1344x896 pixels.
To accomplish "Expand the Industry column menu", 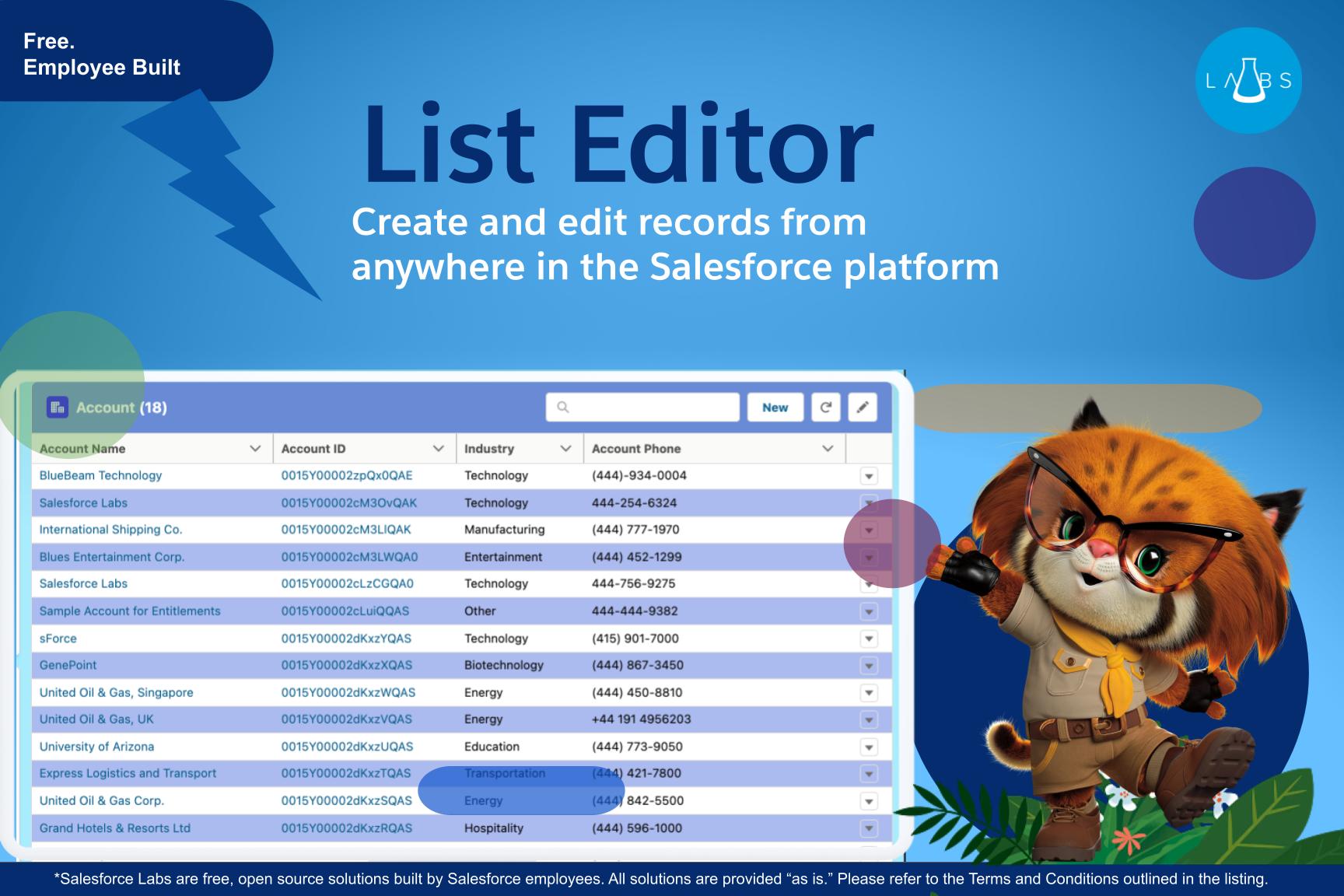I will click(x=566, y=449).
